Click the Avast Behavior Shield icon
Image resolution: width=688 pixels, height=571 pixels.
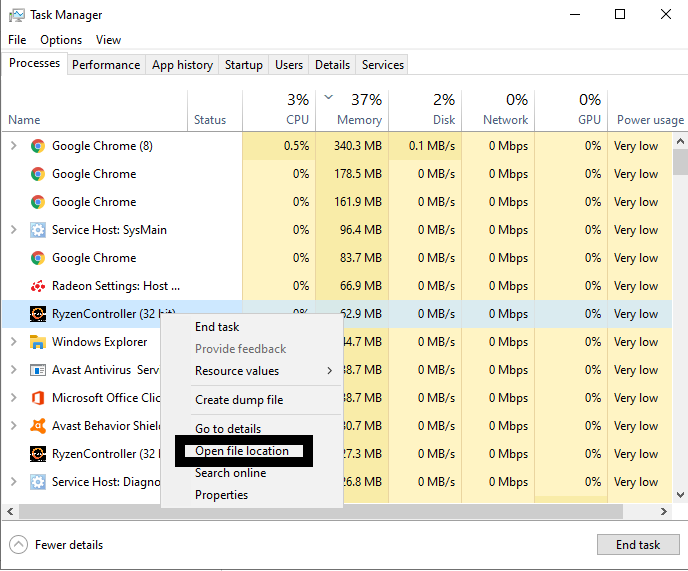pyautogui.click(x=38, y=426)
